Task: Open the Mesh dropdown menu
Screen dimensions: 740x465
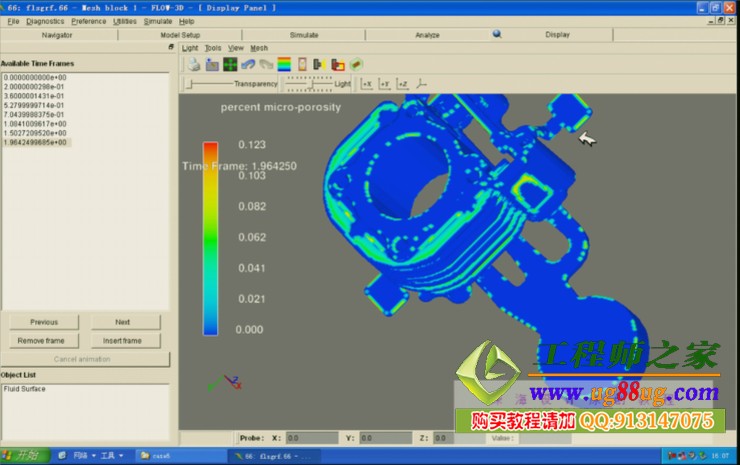Action: (259, 47)
